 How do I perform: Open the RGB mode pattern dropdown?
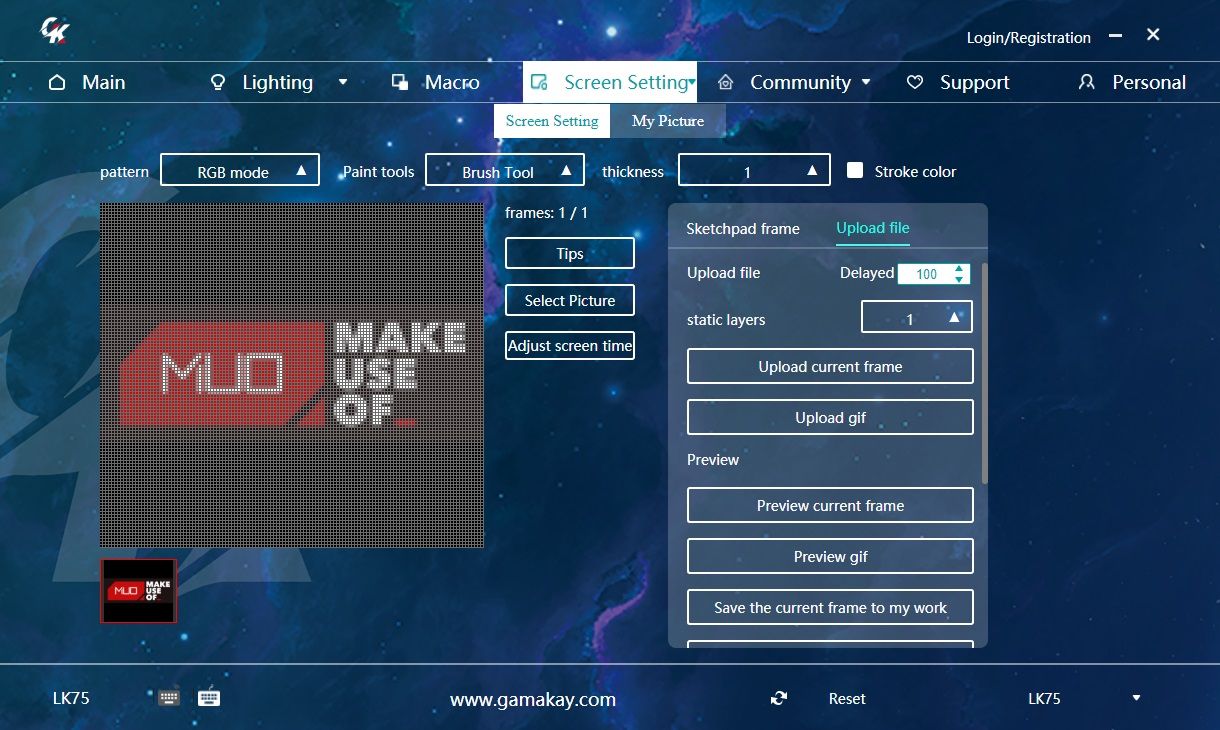(x=240, y=170)
